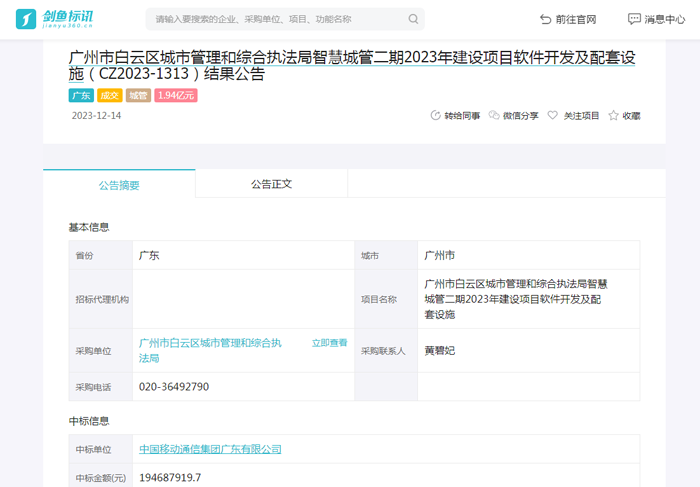Select the 成交 tag
Image resolution: width=700 pixels, height=487 pixels.
pos(109,96)
